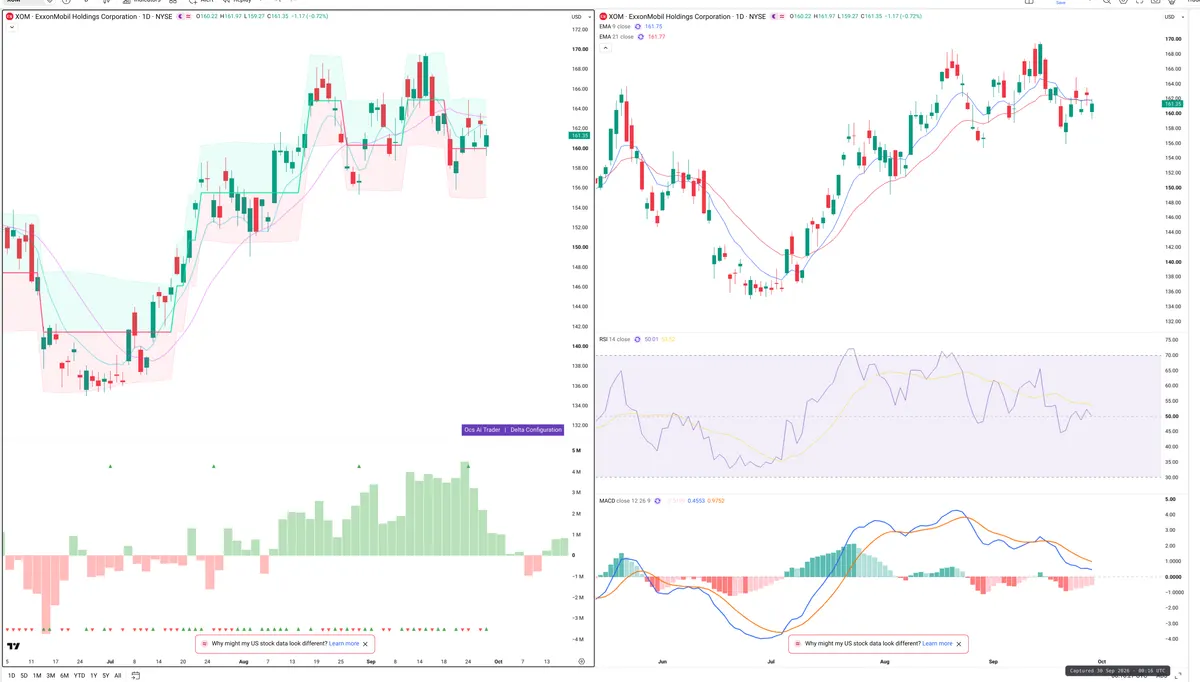Viewport: 1200px width, 682px height.
Task: Set date range to 5Y
Action: coord(105,676)
